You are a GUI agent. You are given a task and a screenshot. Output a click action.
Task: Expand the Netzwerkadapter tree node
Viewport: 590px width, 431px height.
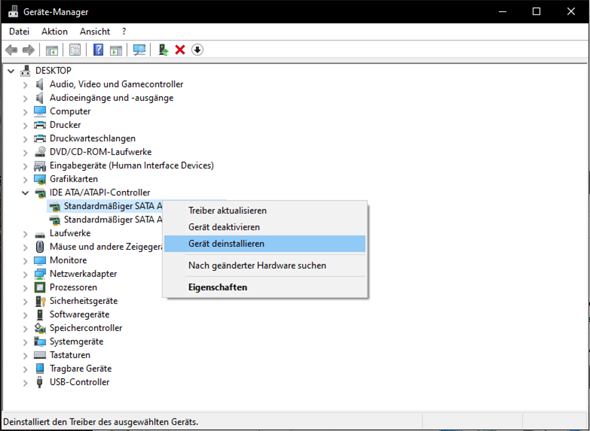(25, 274)
